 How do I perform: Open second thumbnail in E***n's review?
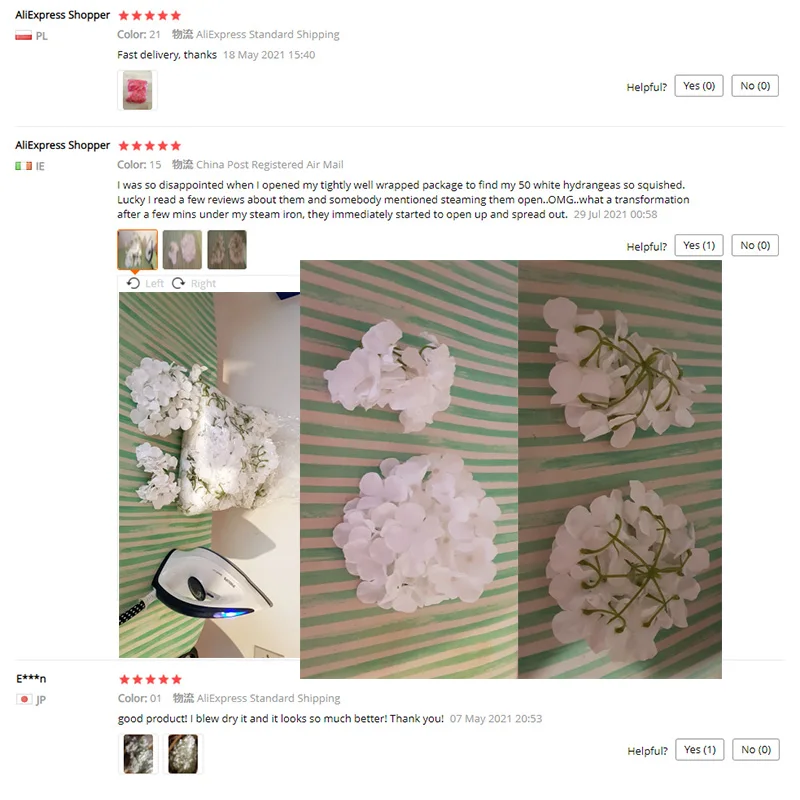(183, 754)
